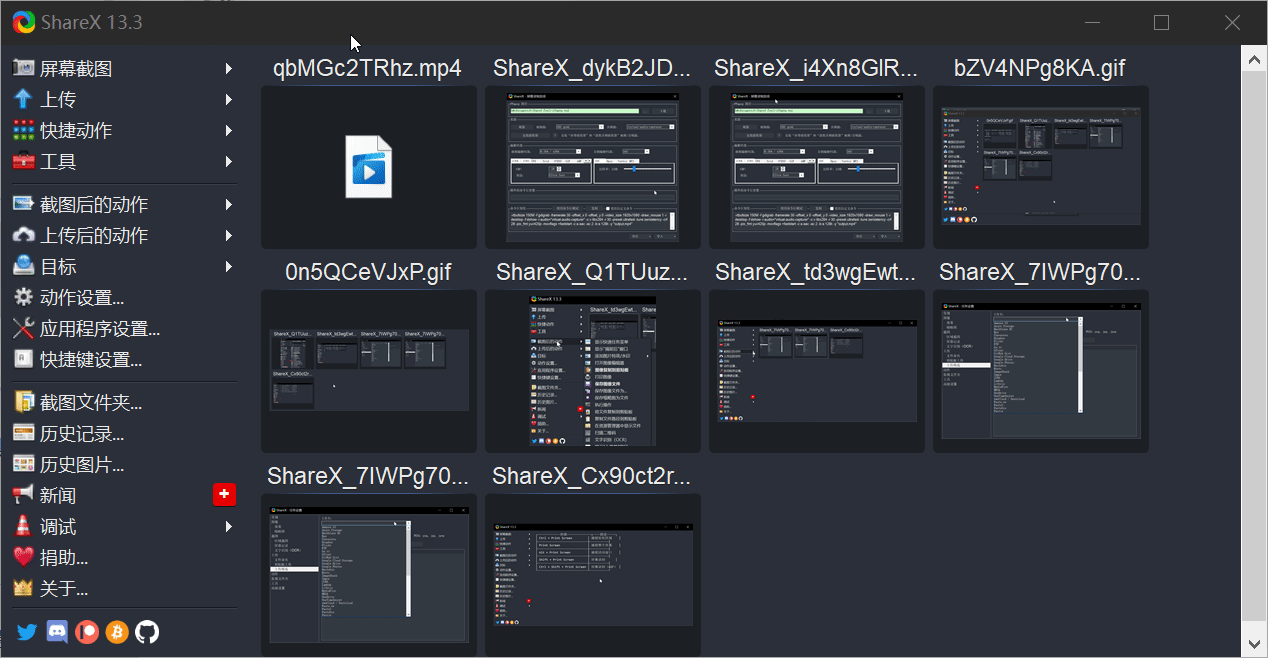Screen dimensions: 1268x658
Task: Open the Twitter link icon
Action: pos(27,632)
